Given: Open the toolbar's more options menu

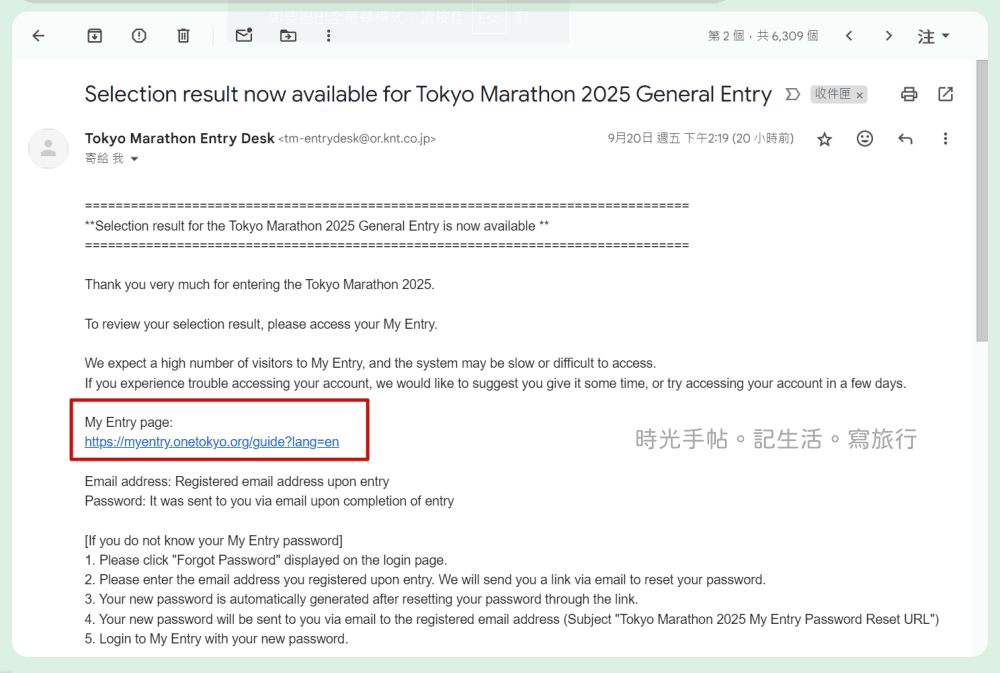Looking at the screenshot, I should coord(328,36).
